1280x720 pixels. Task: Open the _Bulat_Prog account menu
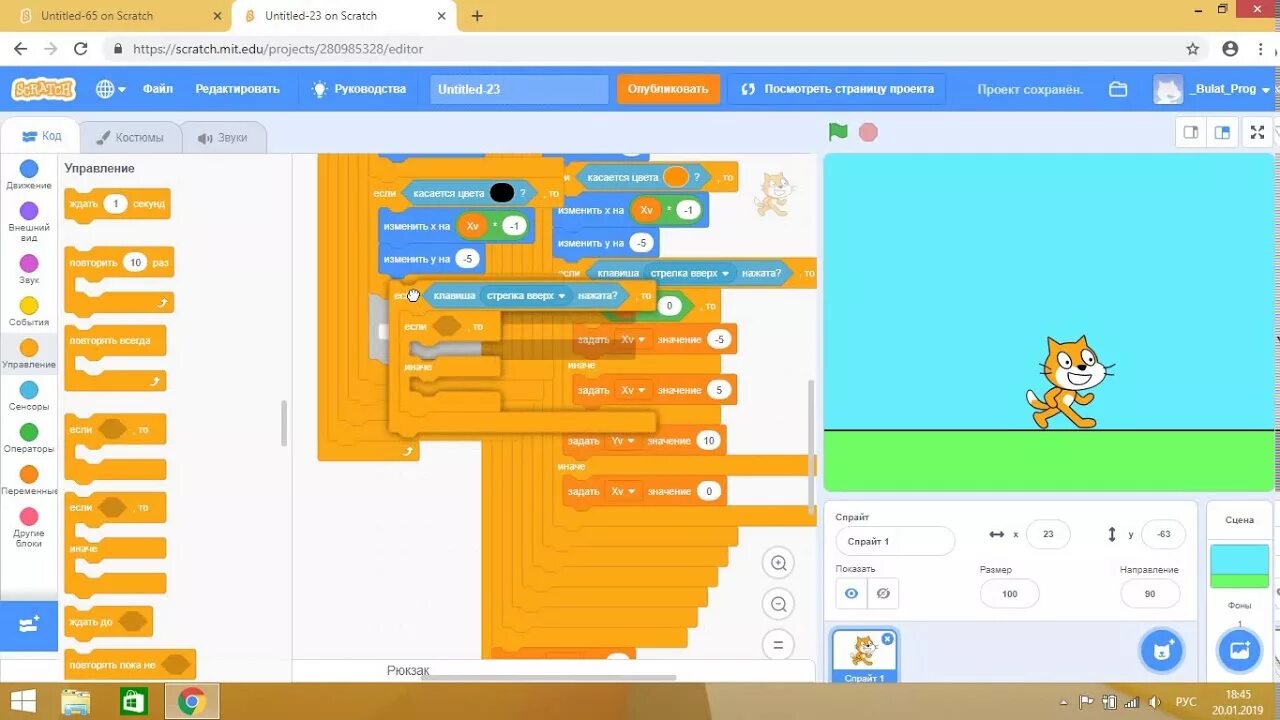(x=1212, y=89)
